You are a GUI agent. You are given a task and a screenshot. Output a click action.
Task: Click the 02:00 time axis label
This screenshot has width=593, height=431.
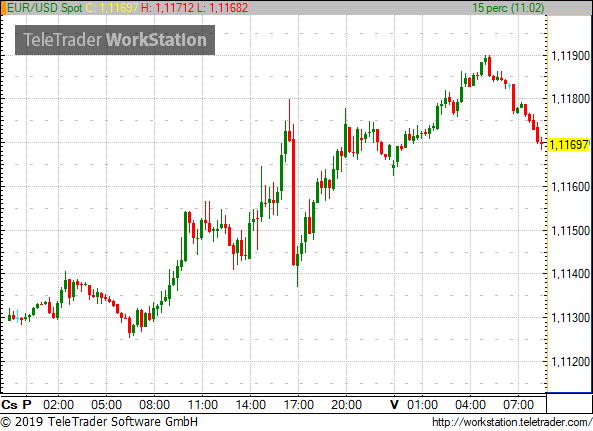coord(58,405)
